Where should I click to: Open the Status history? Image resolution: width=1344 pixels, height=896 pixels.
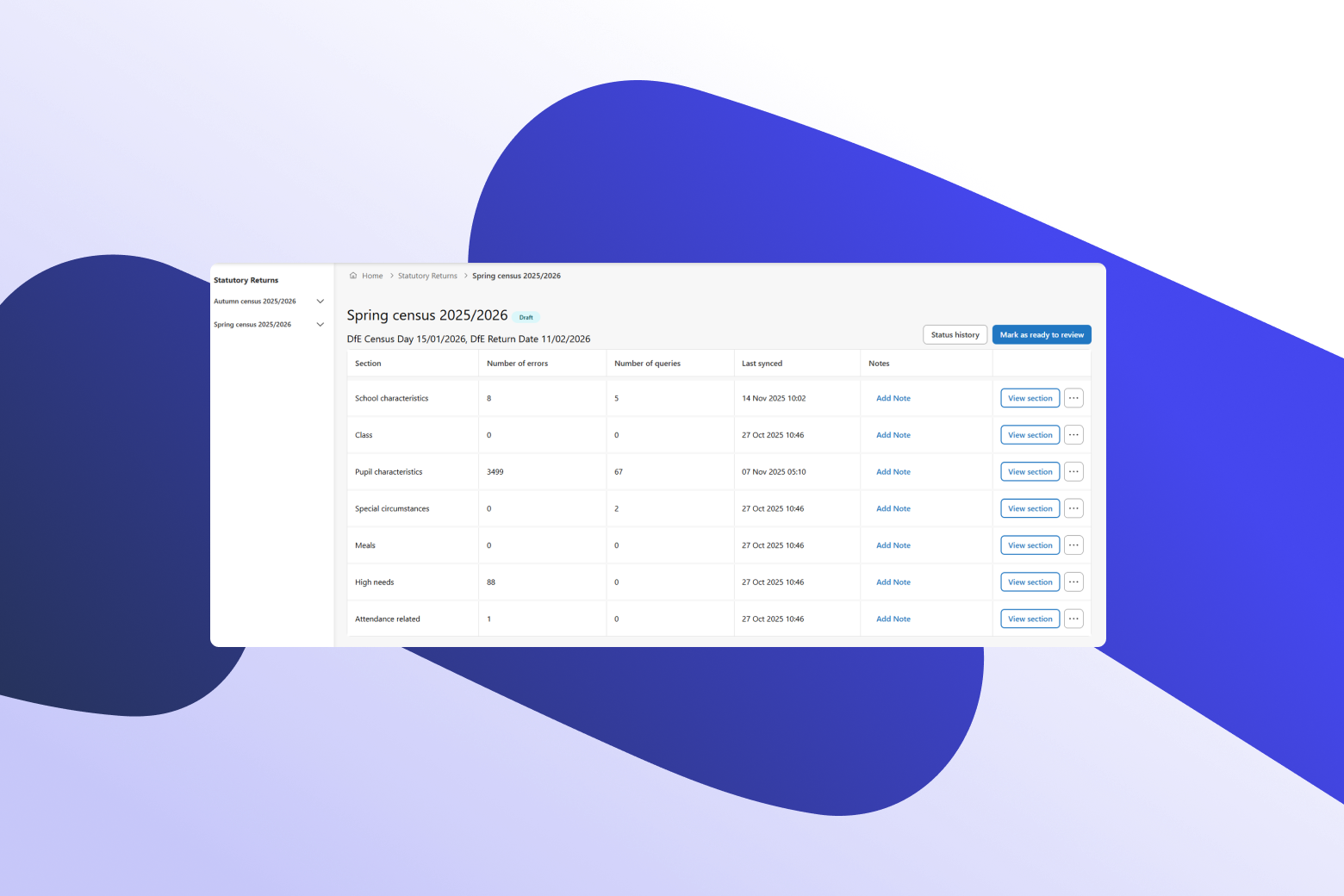click(x=955, y=335)
